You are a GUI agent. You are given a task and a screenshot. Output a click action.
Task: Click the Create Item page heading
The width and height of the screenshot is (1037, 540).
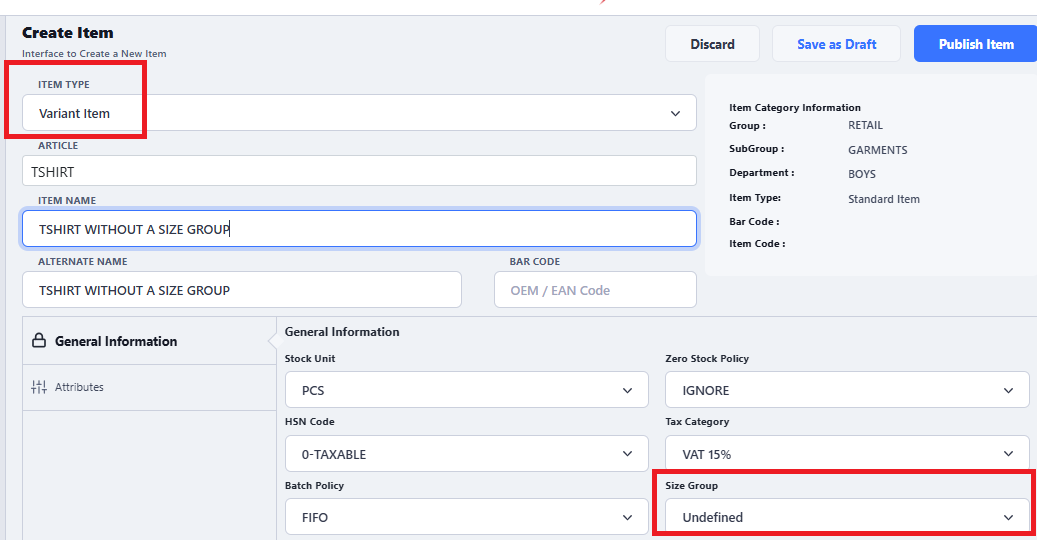[68, 33]
